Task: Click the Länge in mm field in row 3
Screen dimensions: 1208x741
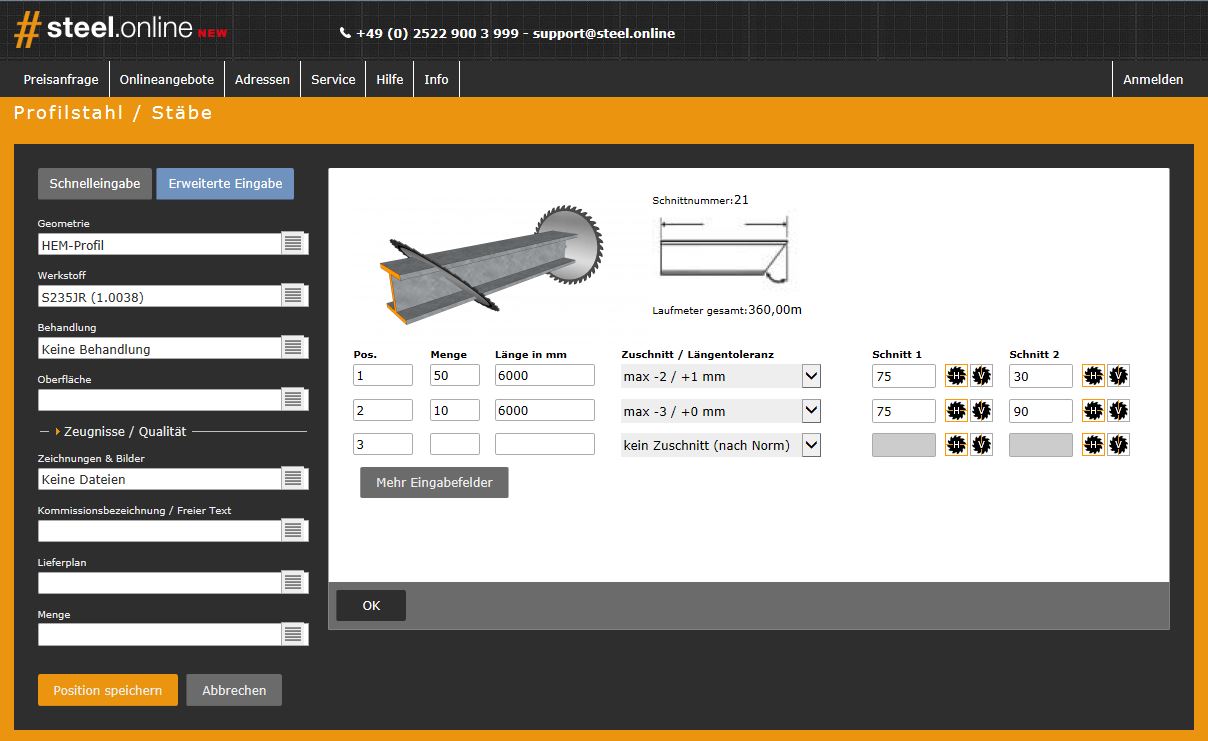Action: coord(544,445)
